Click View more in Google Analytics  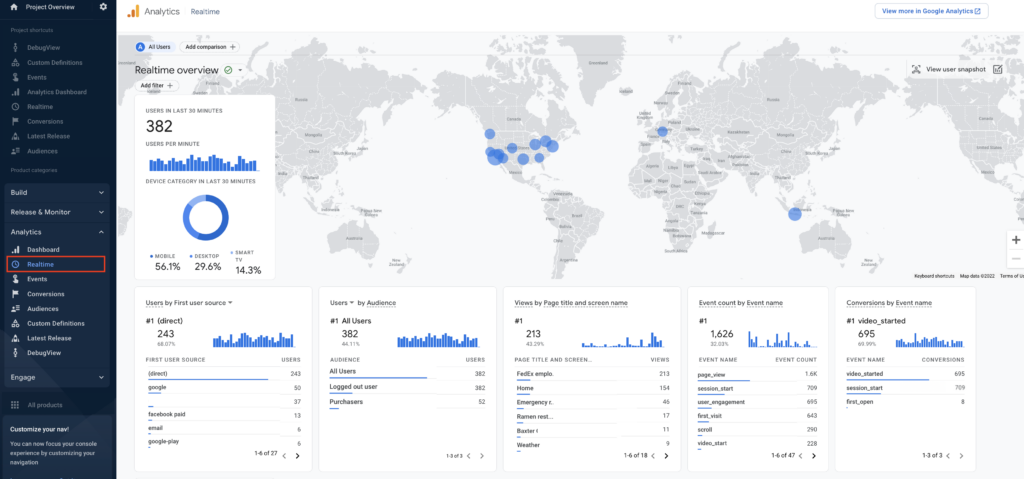931,11
